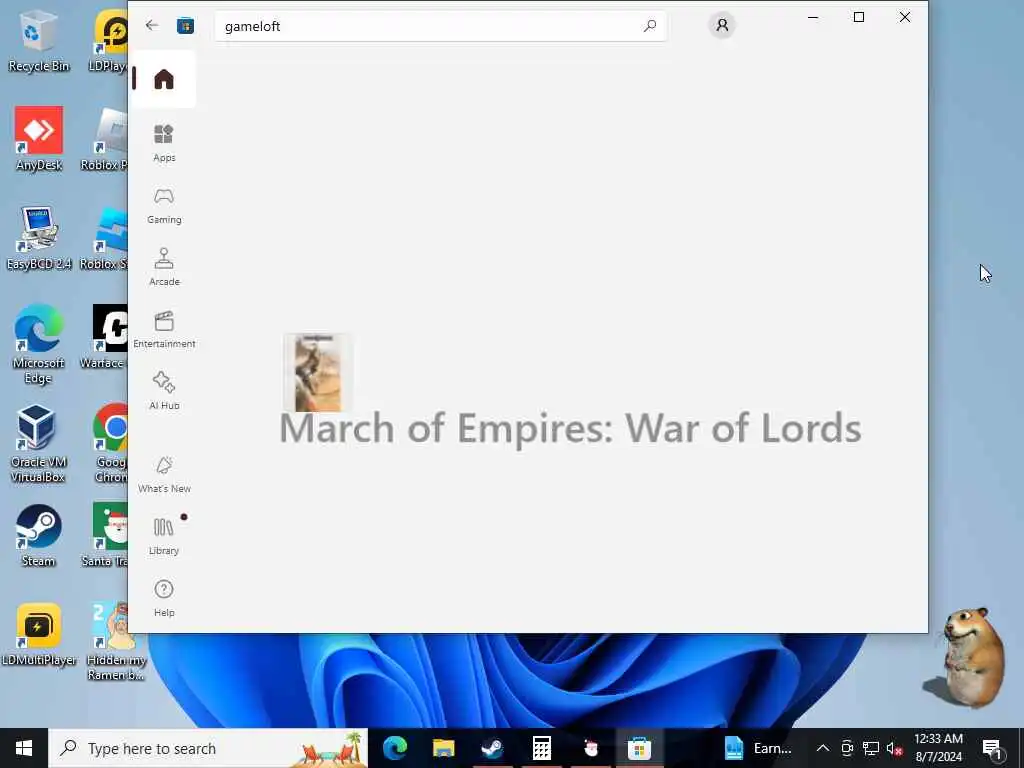
Task: Click March of Empires: War of Lords title
Action: [570, 428]
